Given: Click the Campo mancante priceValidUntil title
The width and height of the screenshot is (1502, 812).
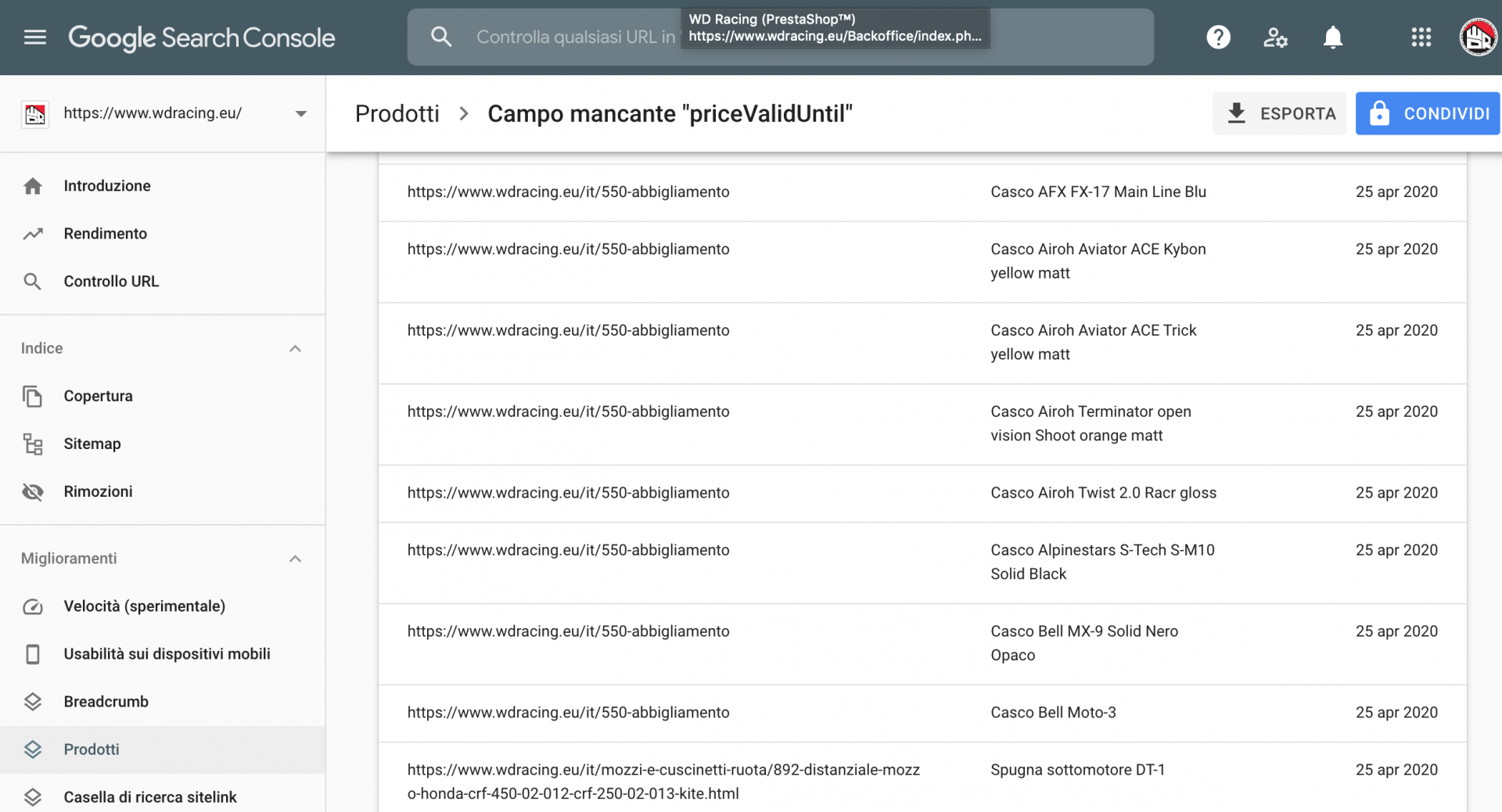Looking at the screenshot, I should pos(670,114).
